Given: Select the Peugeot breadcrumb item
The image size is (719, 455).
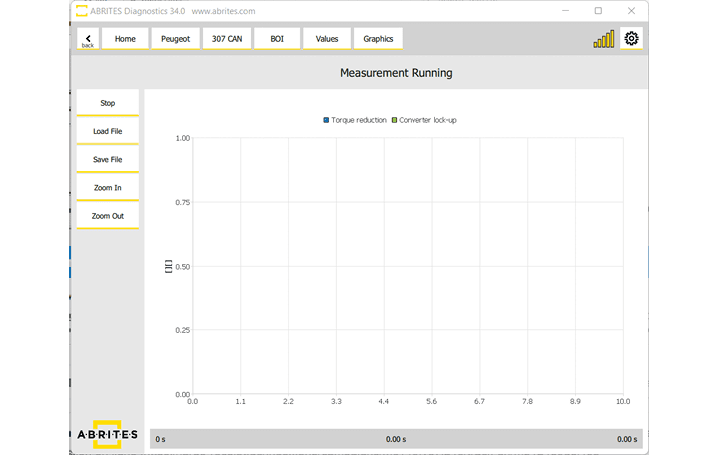Looking at the screenshot, I should coord(175,39).
